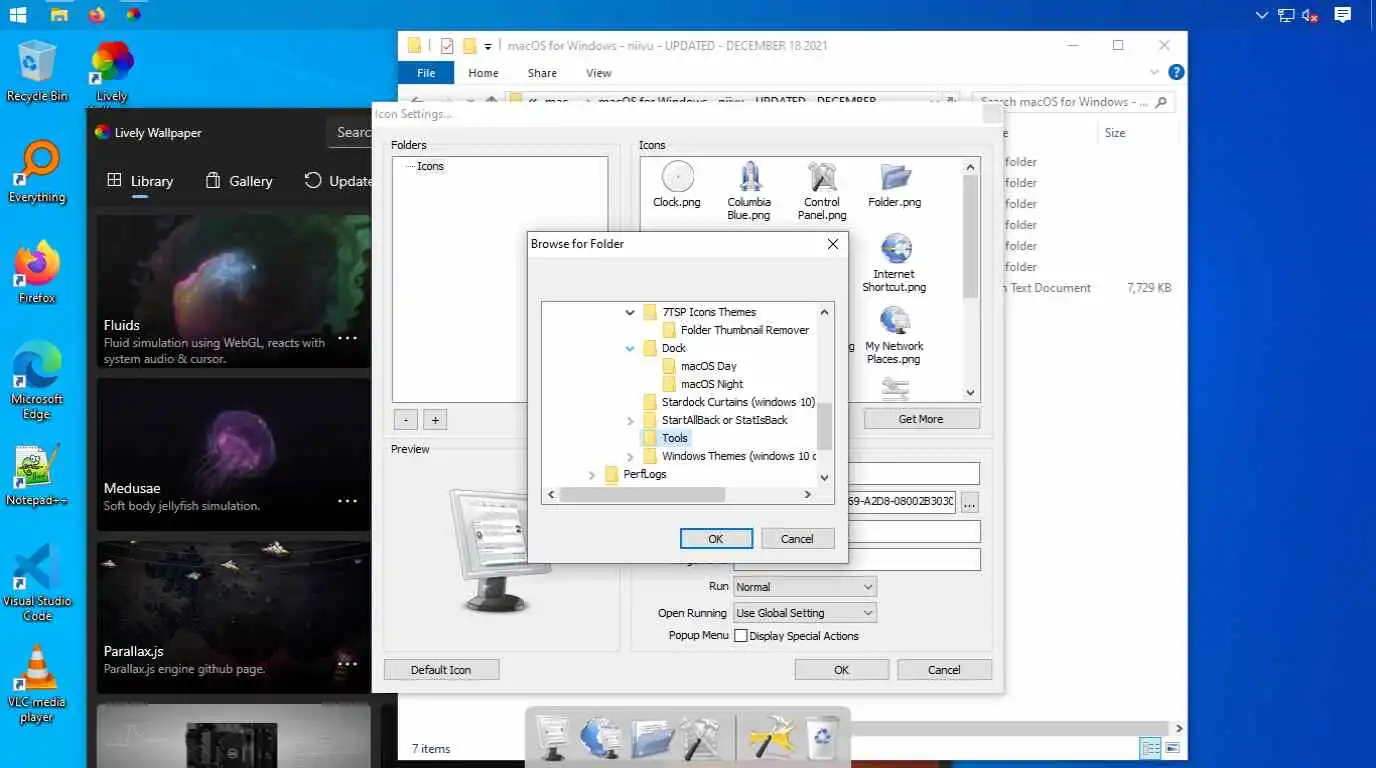
Task: Click the Default Icon button
Action: pos(441,670)
